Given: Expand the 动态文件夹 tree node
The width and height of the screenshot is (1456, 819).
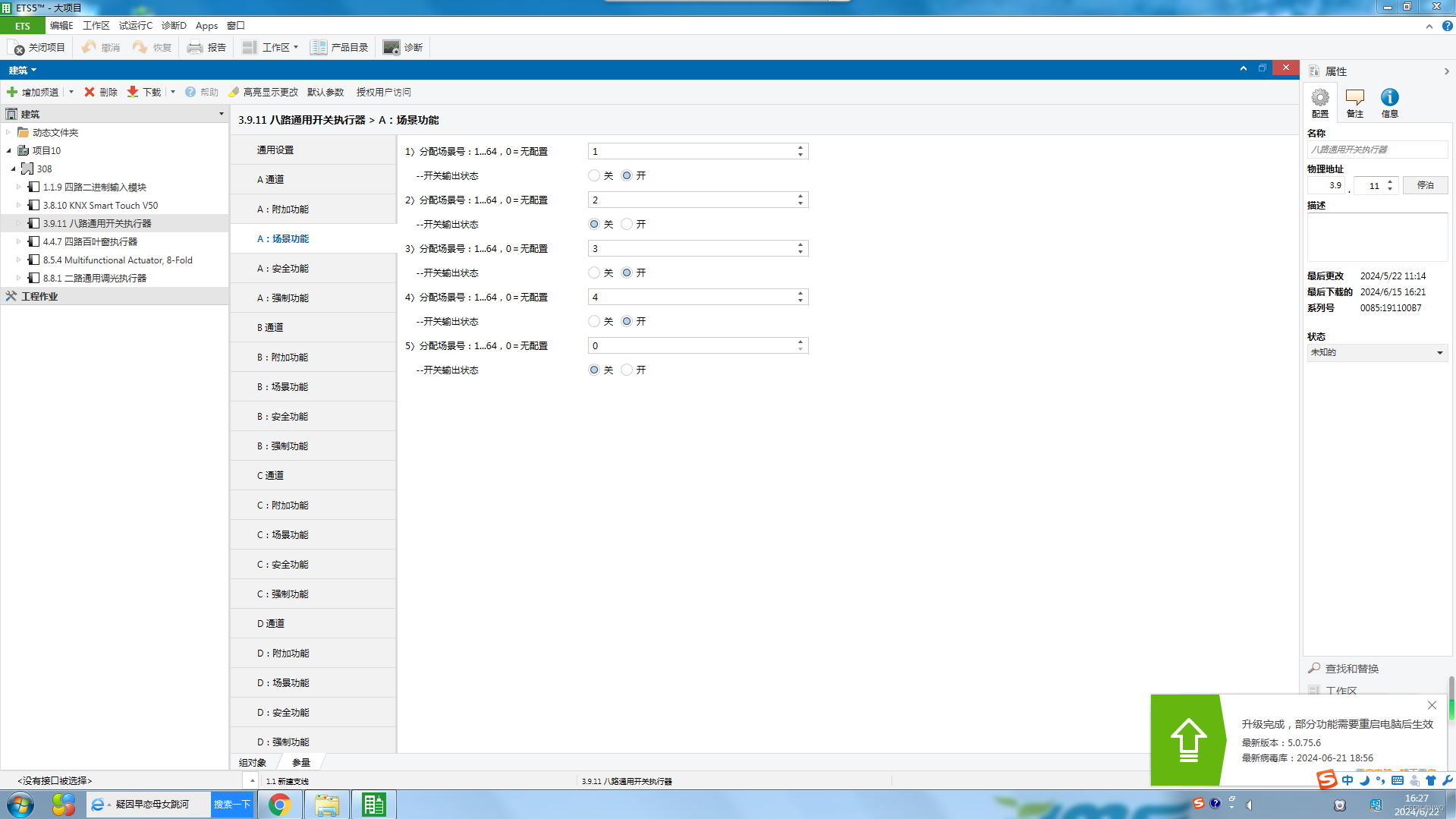Looking at the screenshot, I should (9, 132).
